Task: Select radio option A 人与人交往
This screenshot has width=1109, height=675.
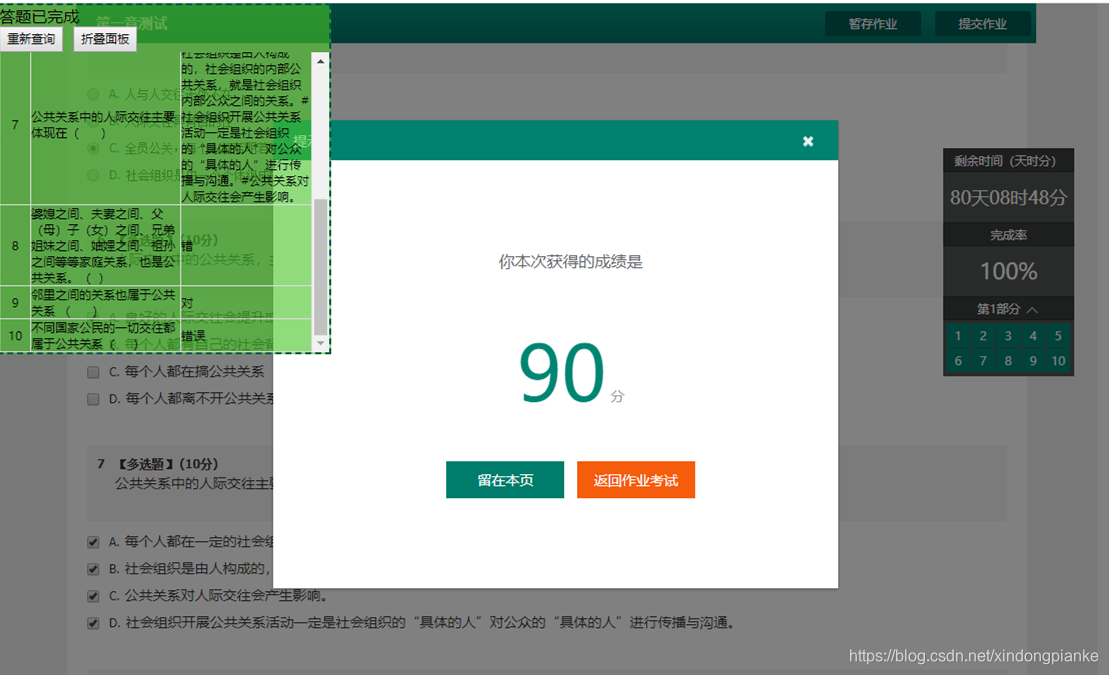Action: click(x=93, y=94)
